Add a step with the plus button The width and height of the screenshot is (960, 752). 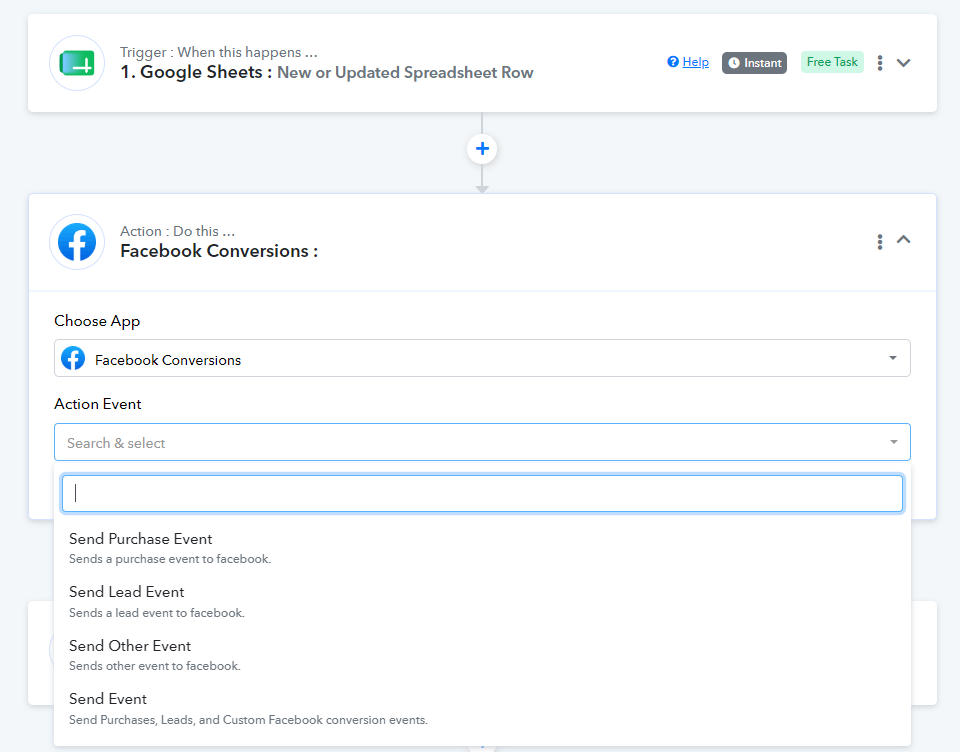click(482, 148)
